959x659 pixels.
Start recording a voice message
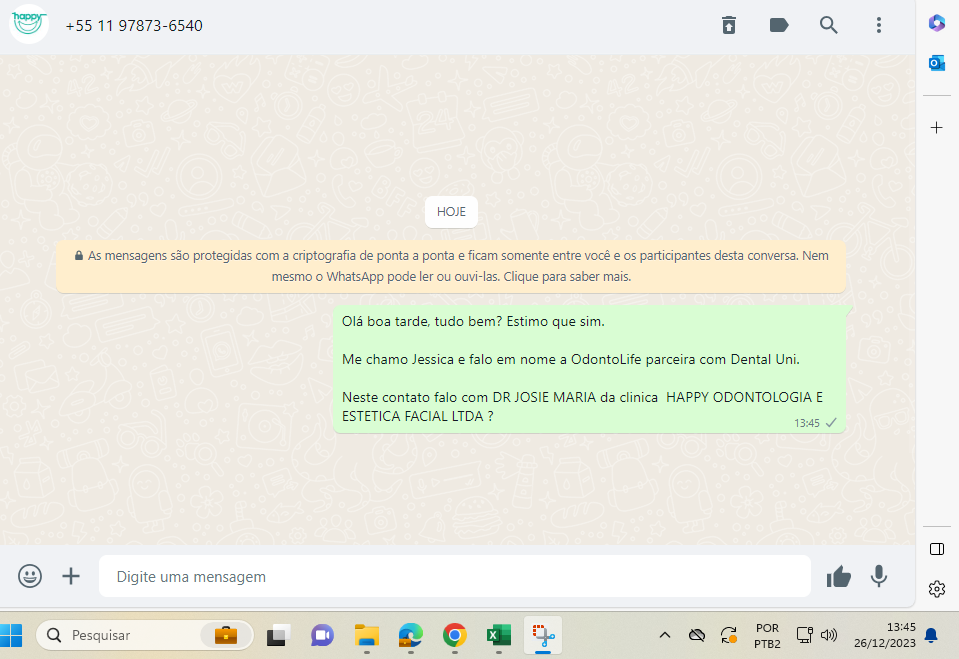pos(878,576)
